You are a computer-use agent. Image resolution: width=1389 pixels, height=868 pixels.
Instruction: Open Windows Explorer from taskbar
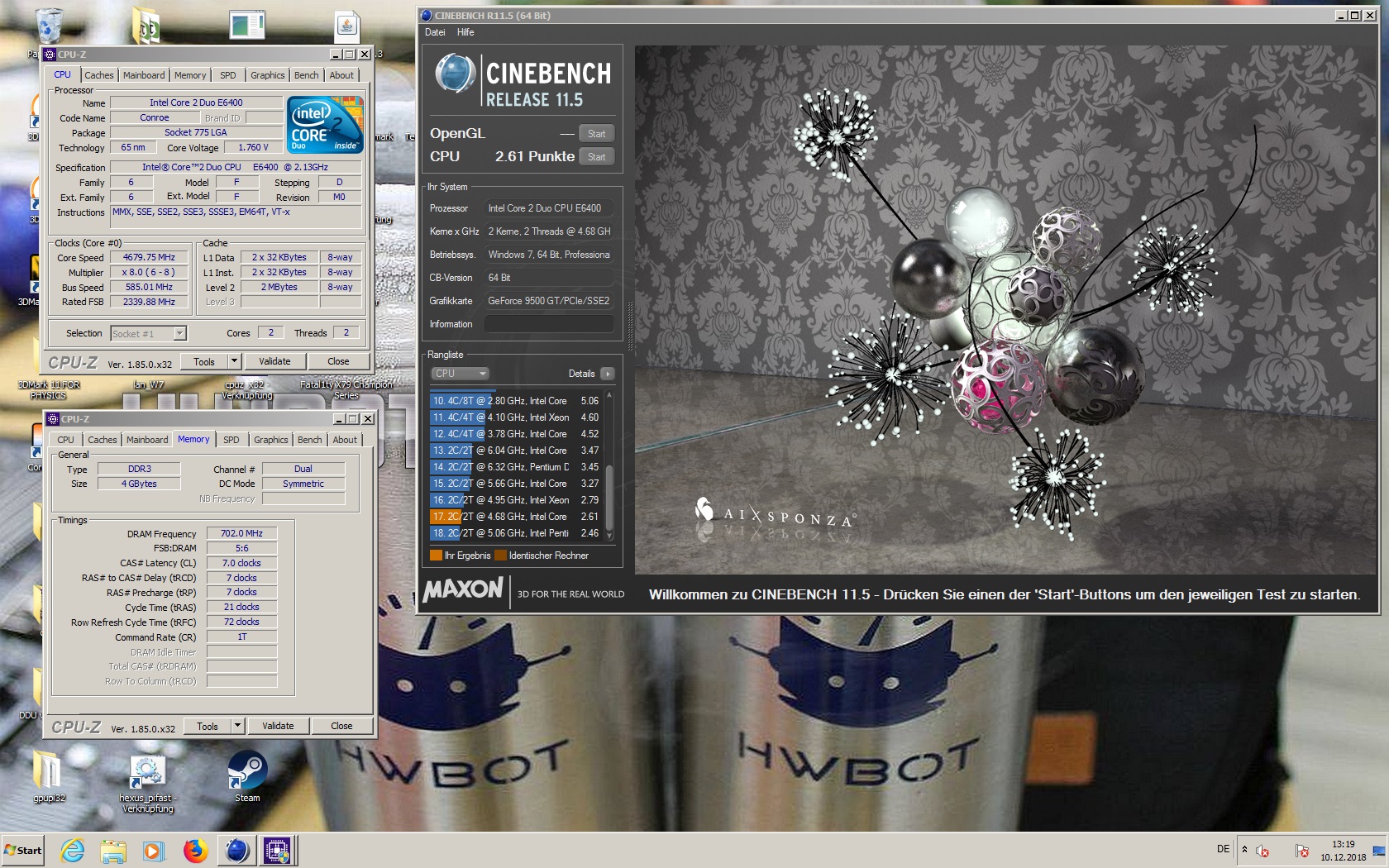pos(113,850)
